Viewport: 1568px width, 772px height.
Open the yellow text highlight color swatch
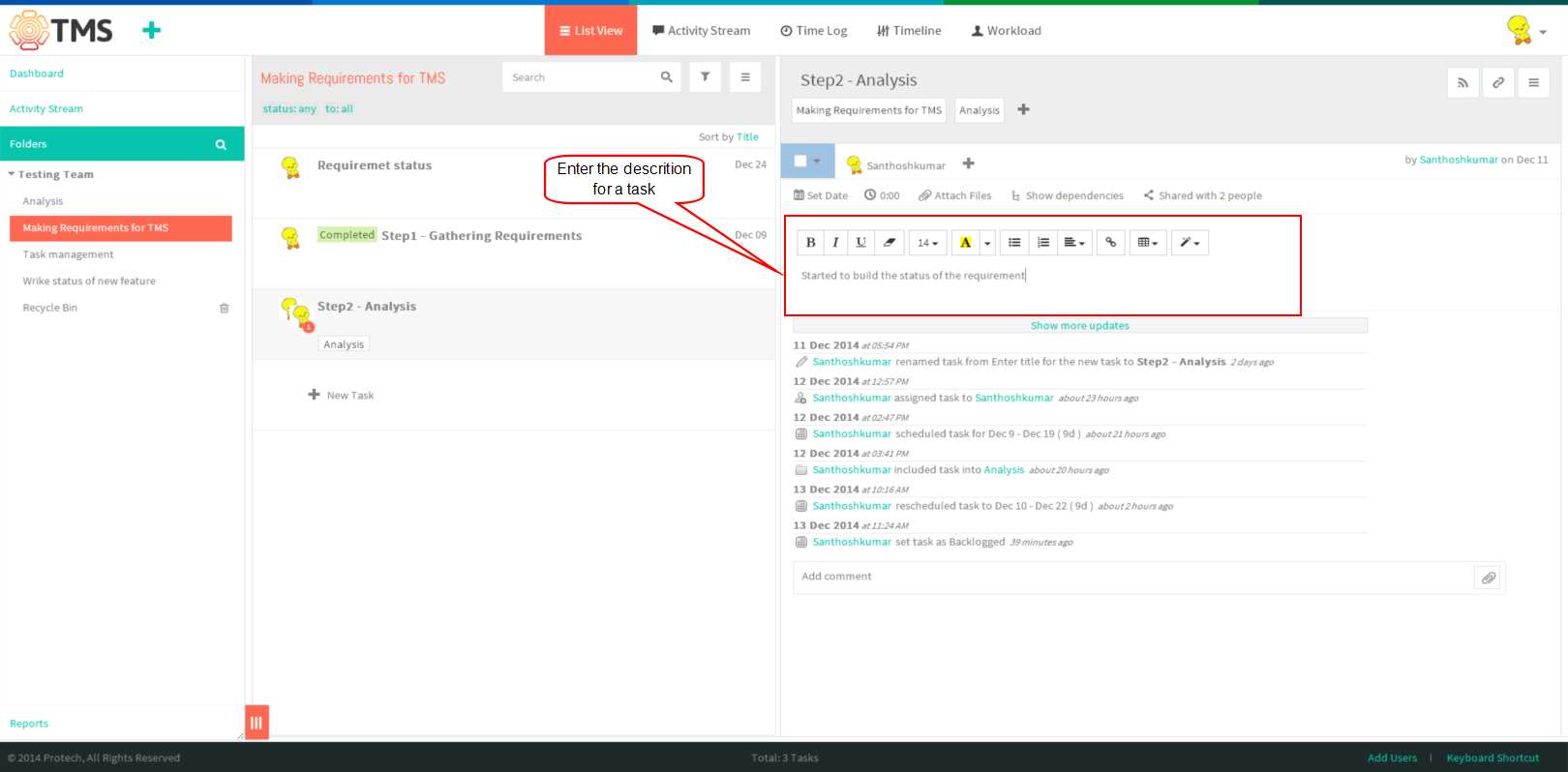tap(965, 243)
